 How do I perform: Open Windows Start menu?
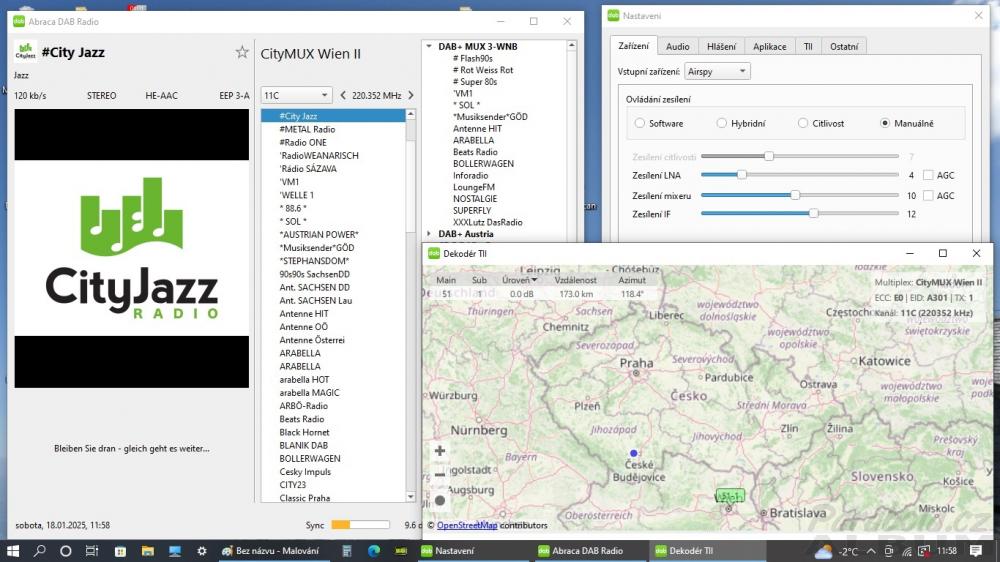pyautogui.click(x=13, y=551)
